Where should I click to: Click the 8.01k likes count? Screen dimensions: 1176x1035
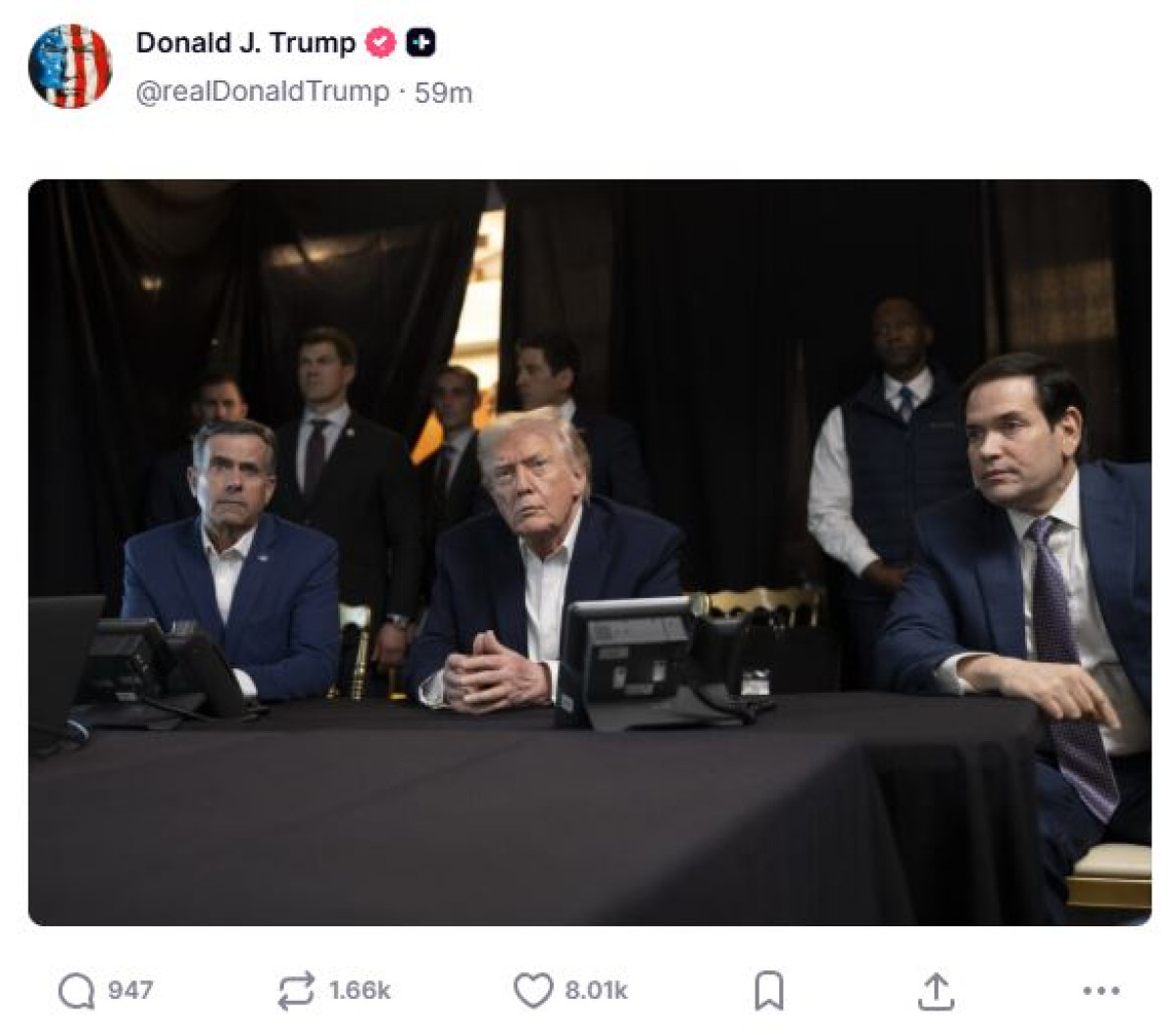(596, 991)
